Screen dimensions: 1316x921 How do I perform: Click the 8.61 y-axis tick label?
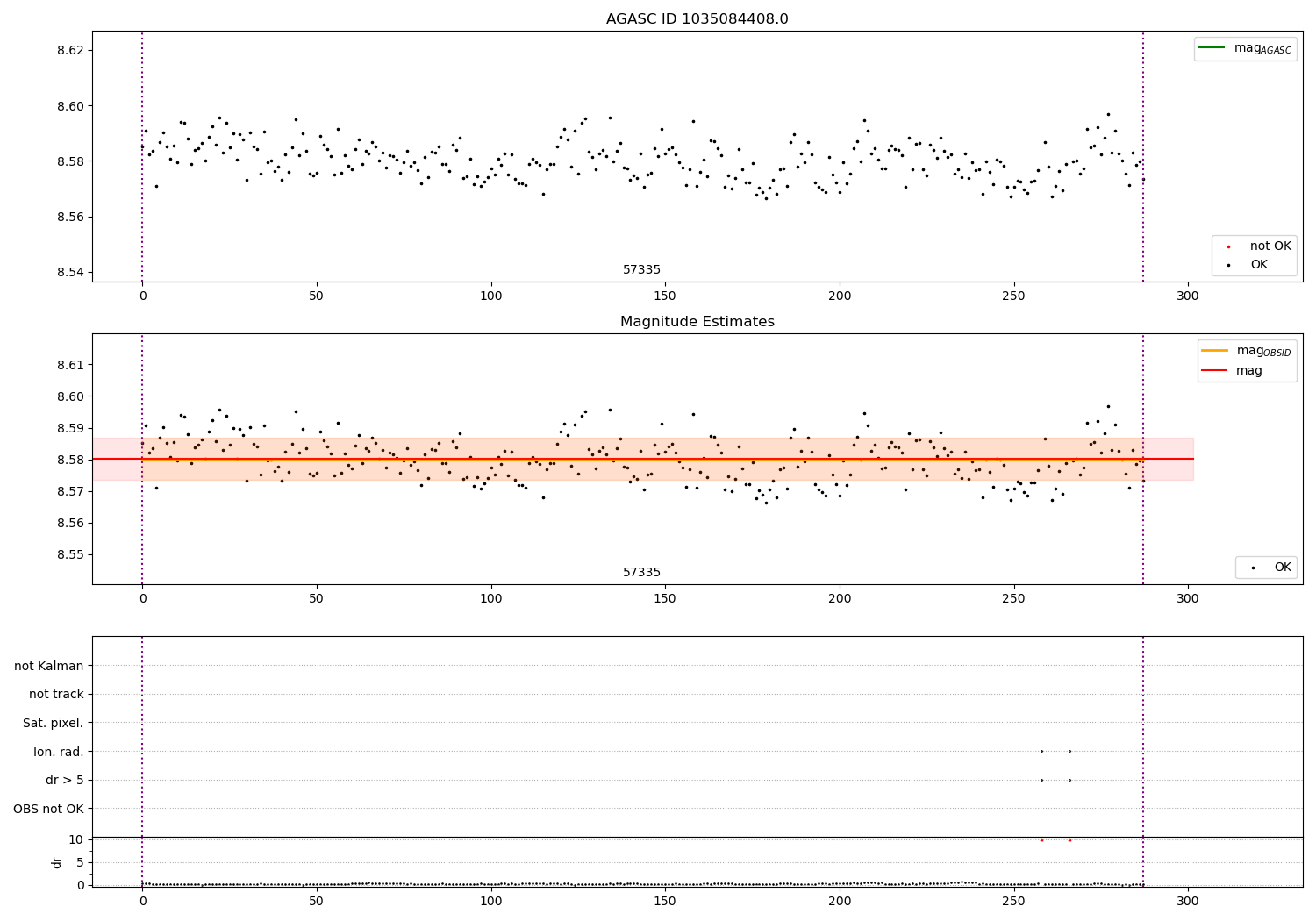pyautogui.click(x=71, y=365)
